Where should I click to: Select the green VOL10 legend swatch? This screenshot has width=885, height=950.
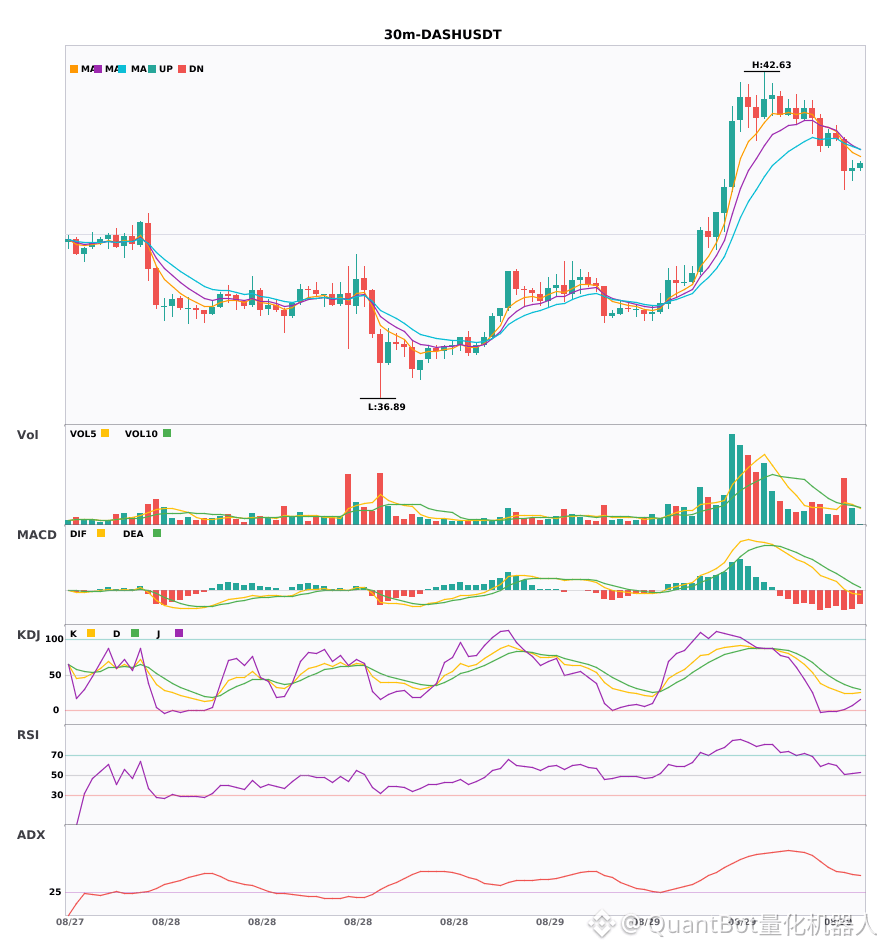167,433
